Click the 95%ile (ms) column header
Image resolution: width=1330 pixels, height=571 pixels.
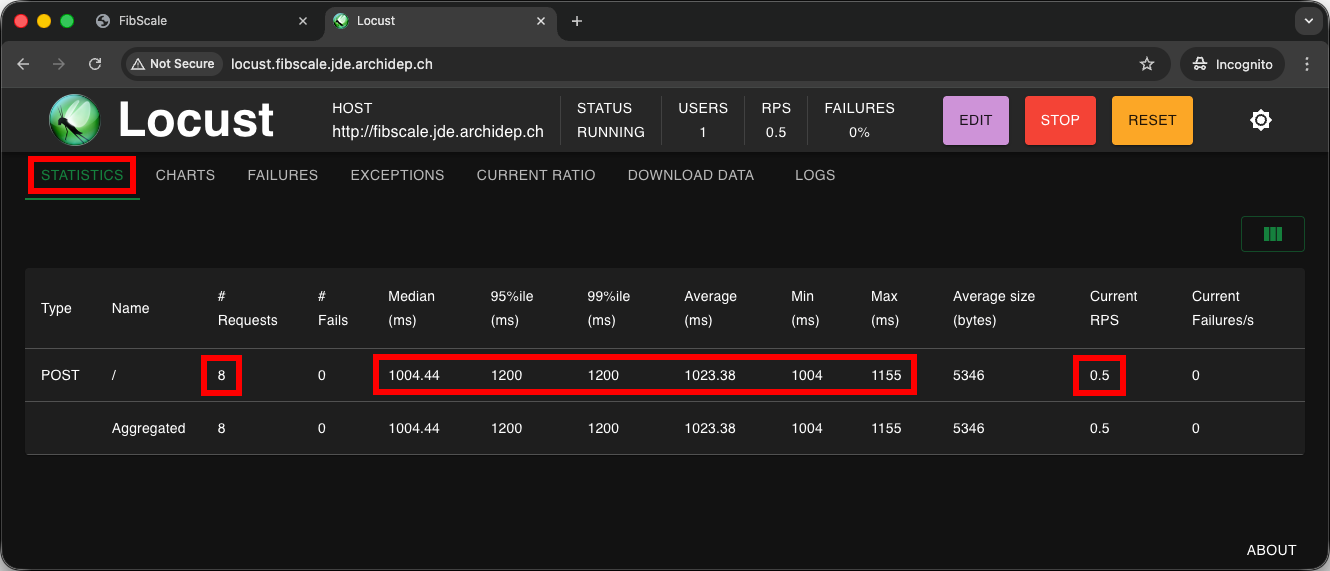pyautogui.click(x=512, y=308)
